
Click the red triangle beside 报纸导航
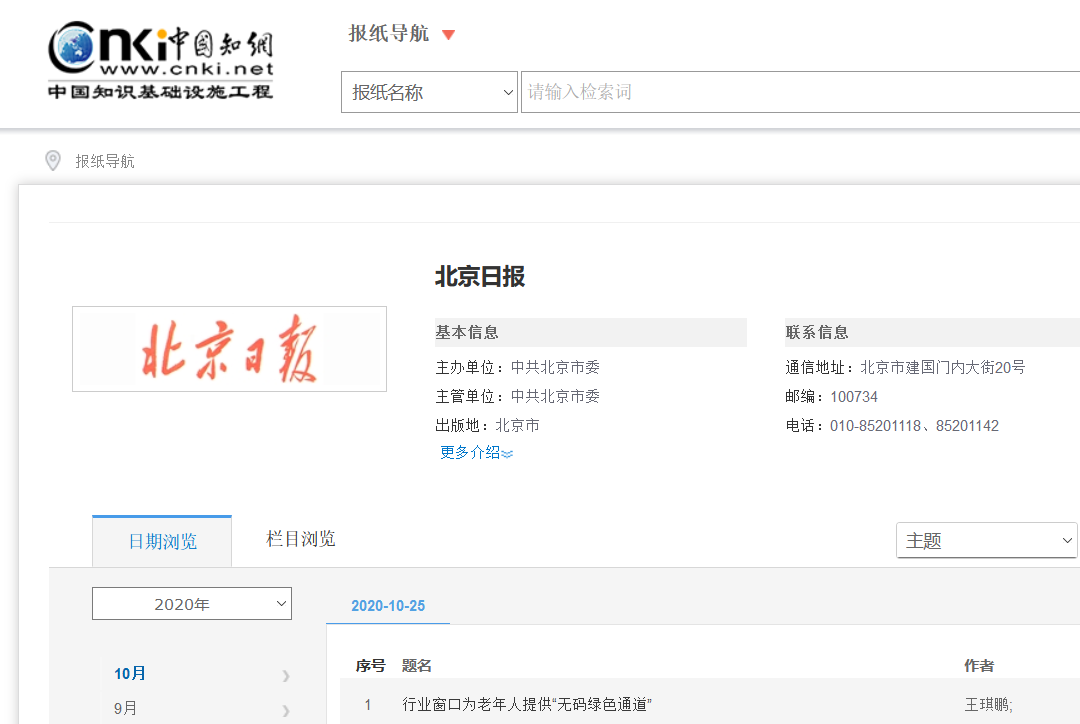point(448,35)
